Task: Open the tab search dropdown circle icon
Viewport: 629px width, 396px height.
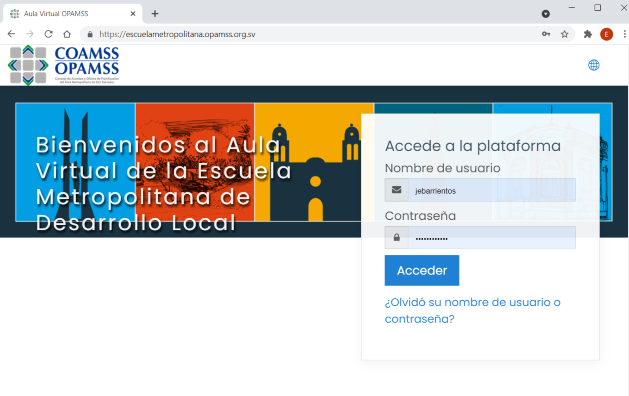Action: [x=546, y=14]
